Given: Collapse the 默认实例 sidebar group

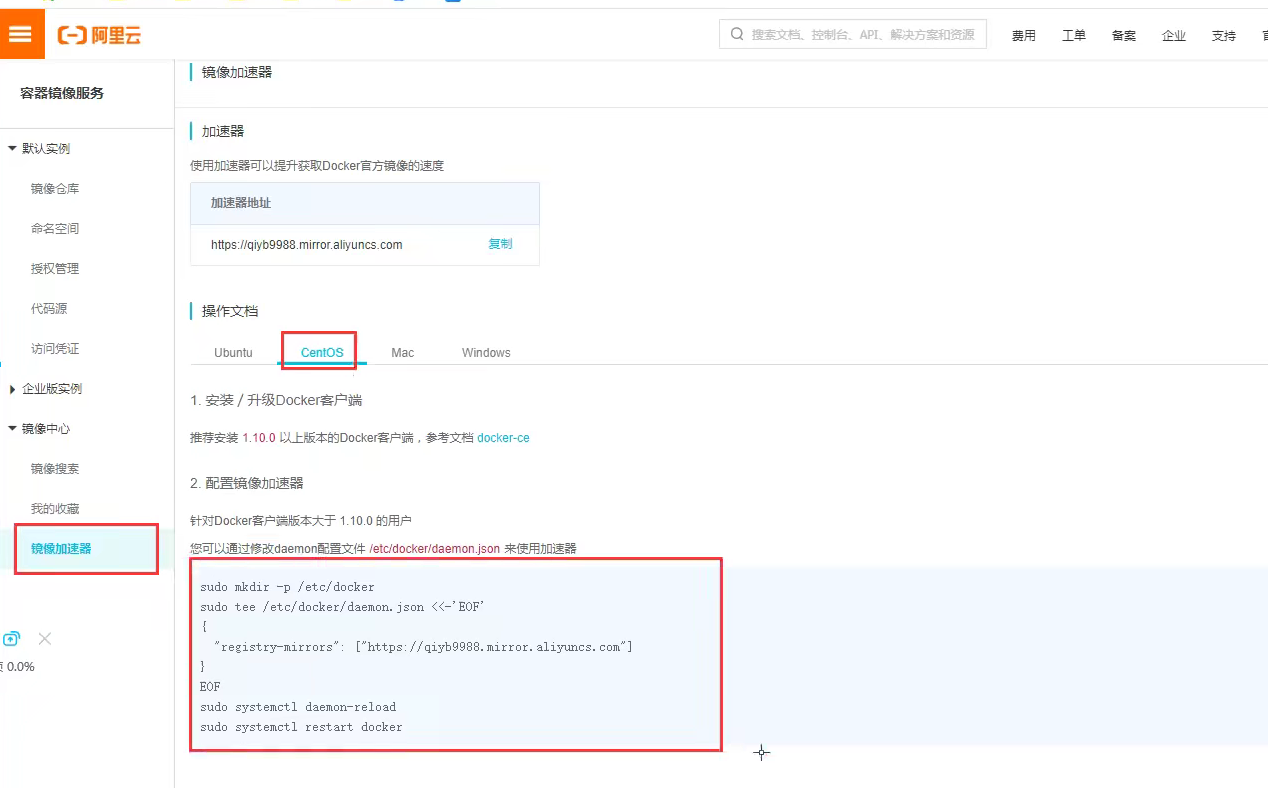Looking at the screenshot, I should pyautogui.click(x=40, y=148).
